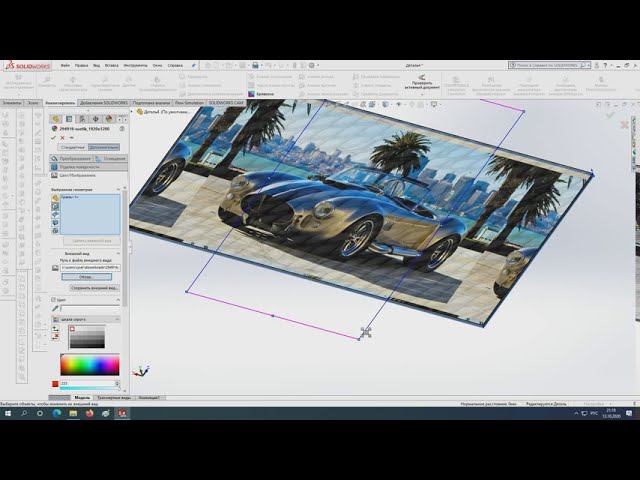The height and width of the screenshot is (480, 640).
Task: Select the third filter icon beside selected geometry
Action: click(x=56, y=215)
